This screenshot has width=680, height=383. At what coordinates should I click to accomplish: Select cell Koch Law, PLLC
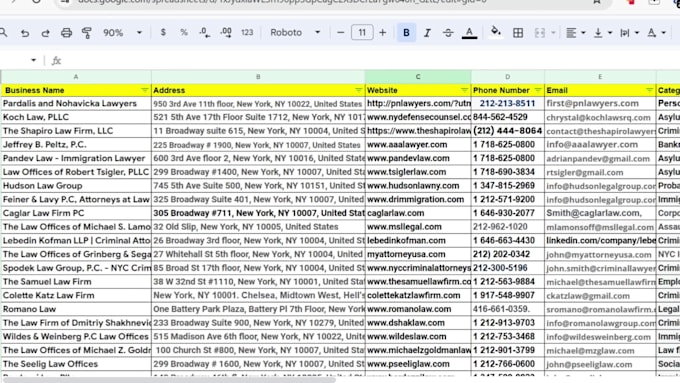tap(76, 117)
